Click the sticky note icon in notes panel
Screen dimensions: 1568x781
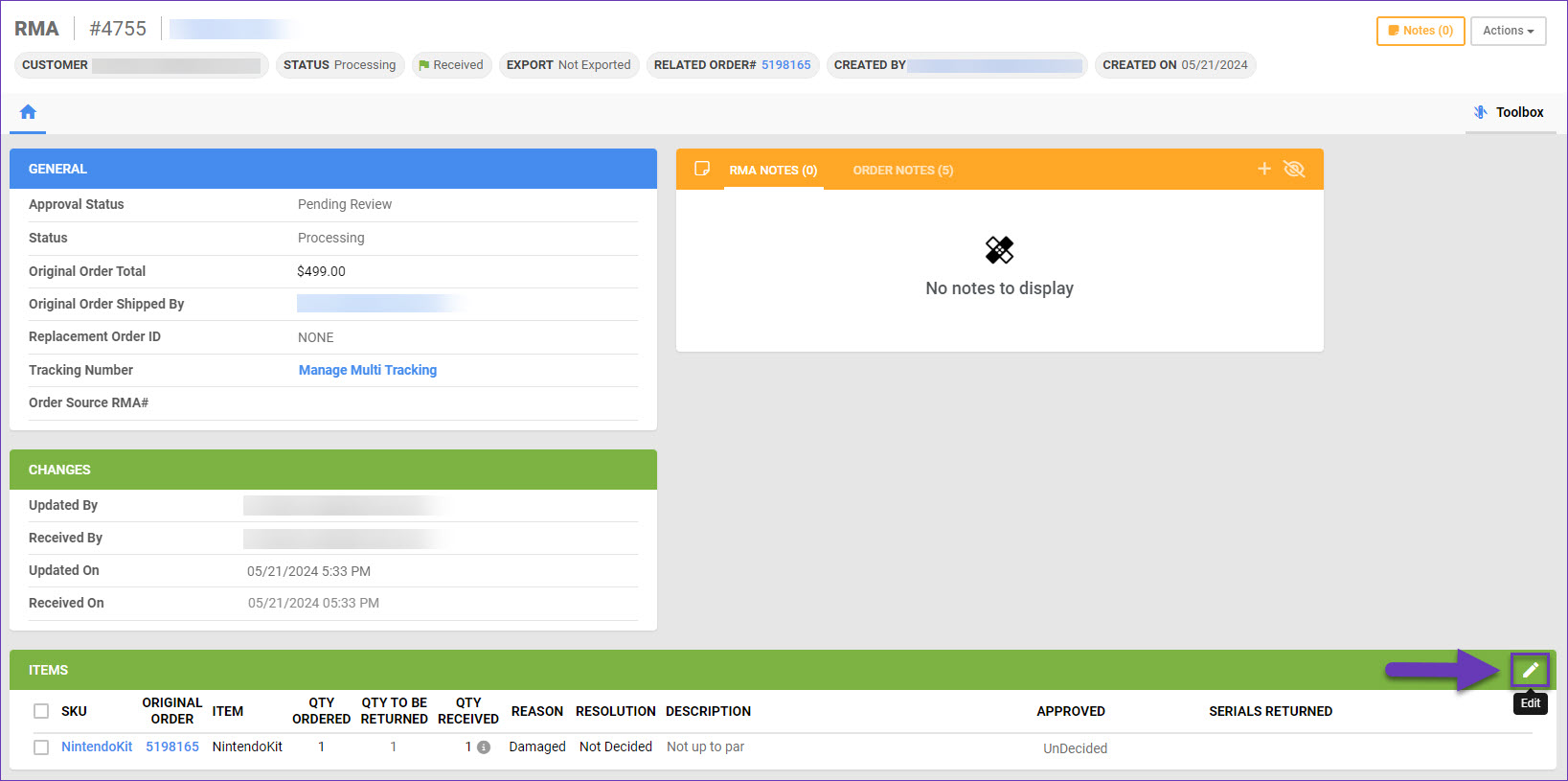pyautogui.click(x=702, y=169)
